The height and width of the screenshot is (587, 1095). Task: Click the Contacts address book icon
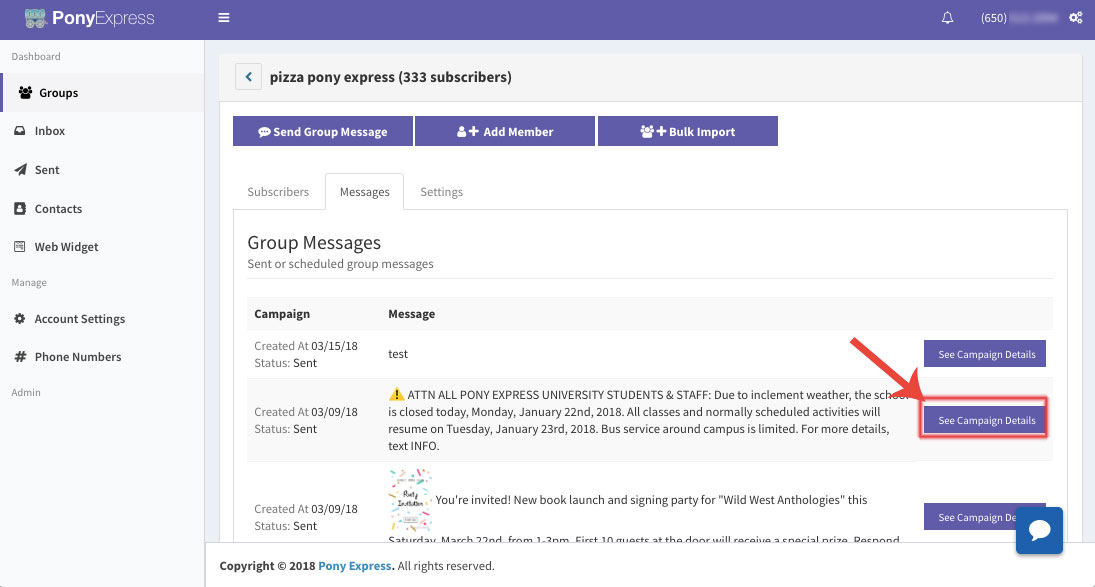(20, 208)
